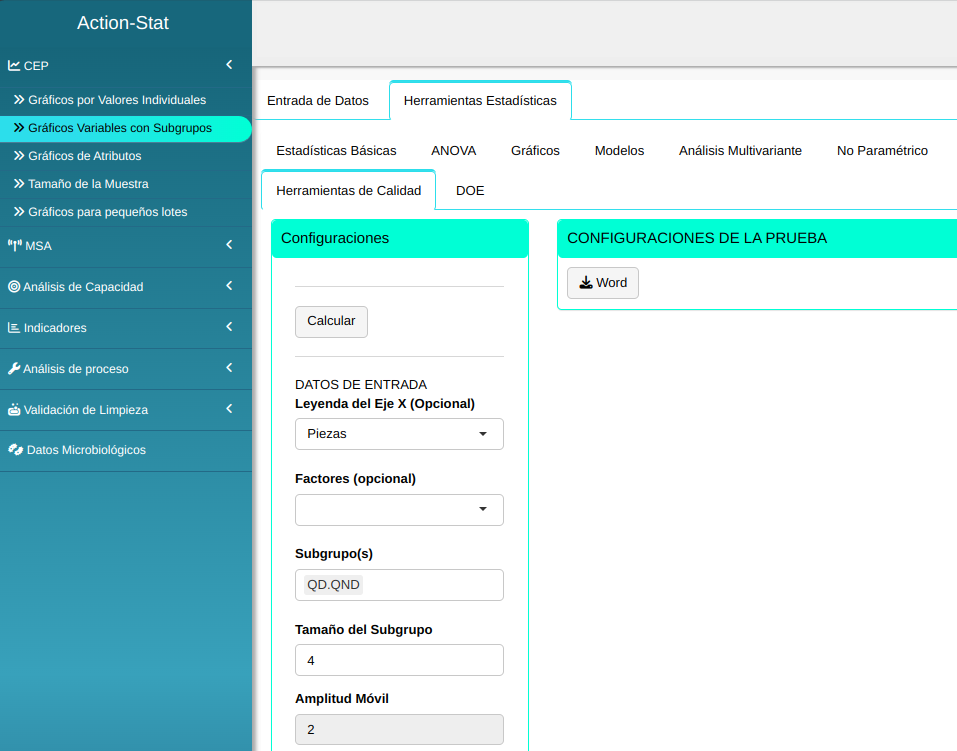Open the Leyenda del Eje X dropdown
Viewport: 957px width, 751px height.
[x=399, y=434]
